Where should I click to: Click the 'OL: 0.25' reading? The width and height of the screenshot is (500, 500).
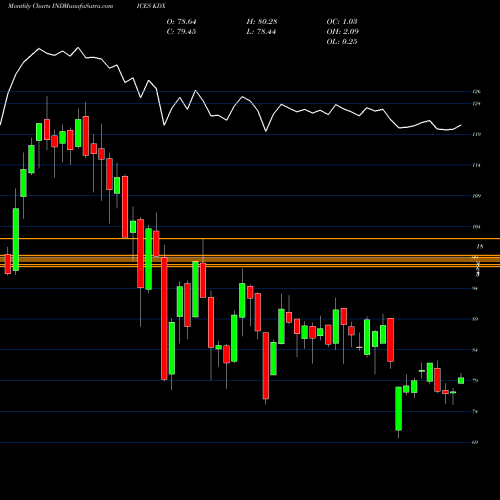click(342, 42)
